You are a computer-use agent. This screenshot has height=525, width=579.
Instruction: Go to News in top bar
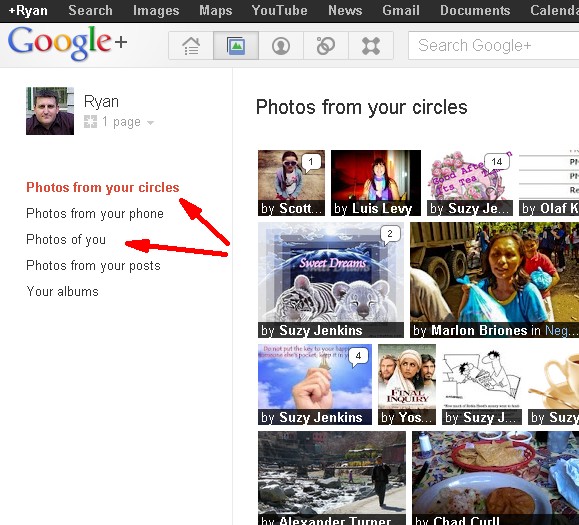pyautogui.click(x=345, y=10)
